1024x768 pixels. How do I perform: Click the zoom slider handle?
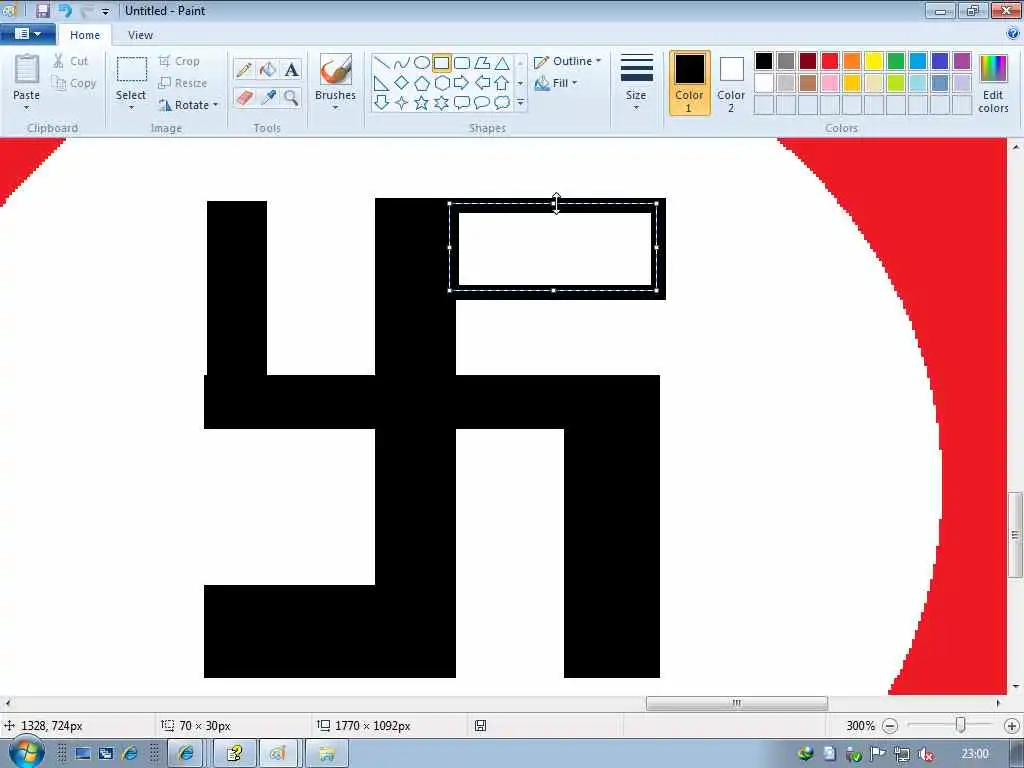(960, 725)
